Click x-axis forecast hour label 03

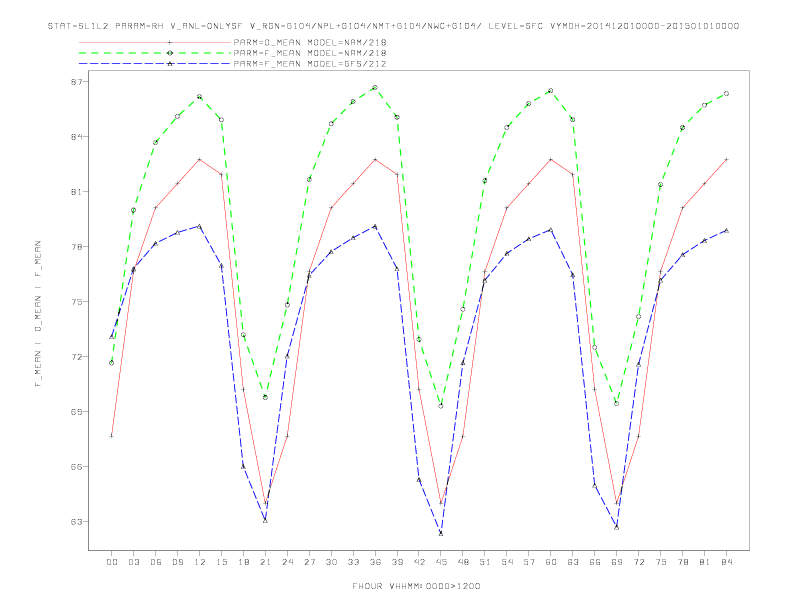[133, 562]
